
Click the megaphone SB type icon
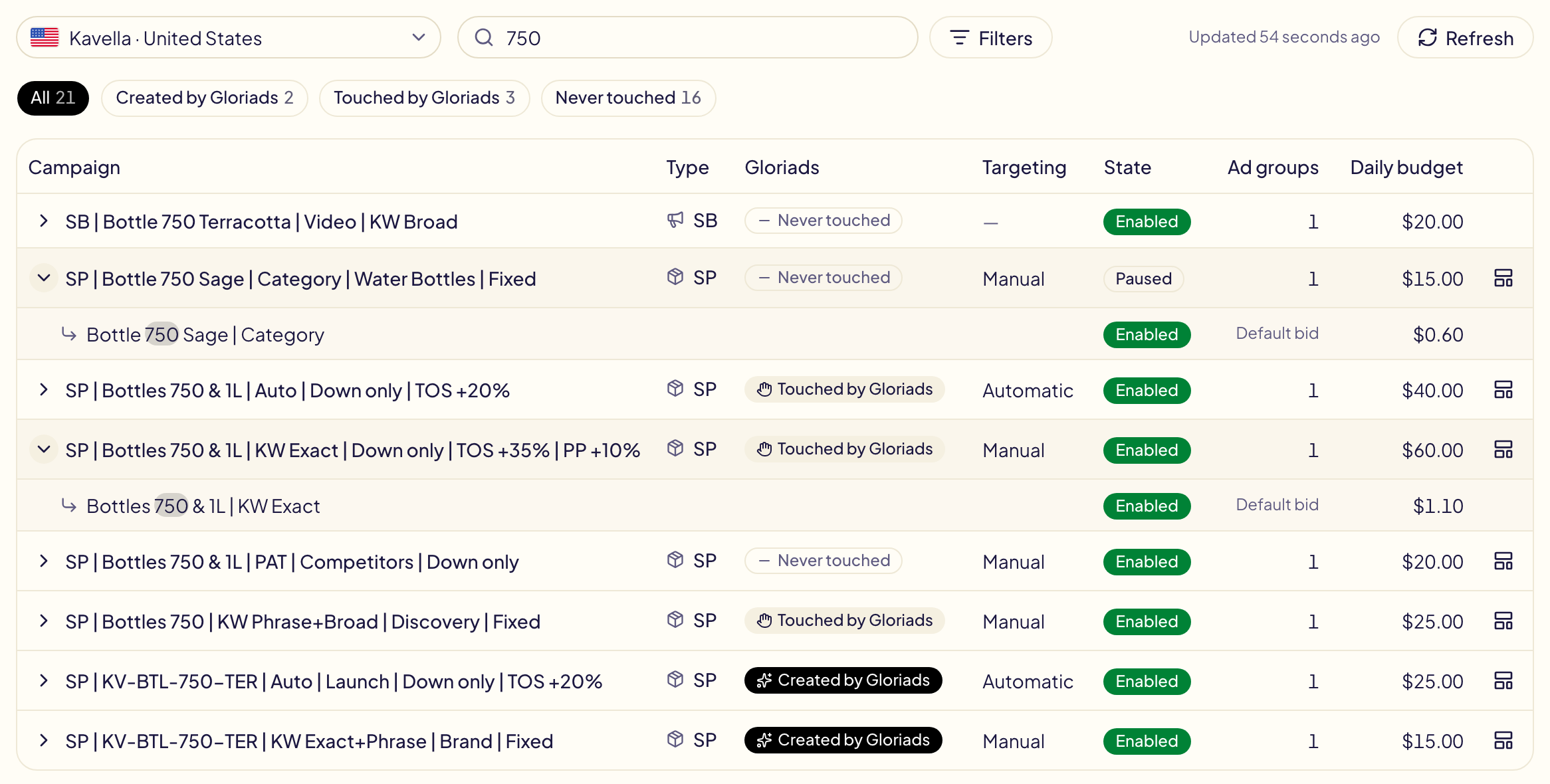(x=675, y=220)
